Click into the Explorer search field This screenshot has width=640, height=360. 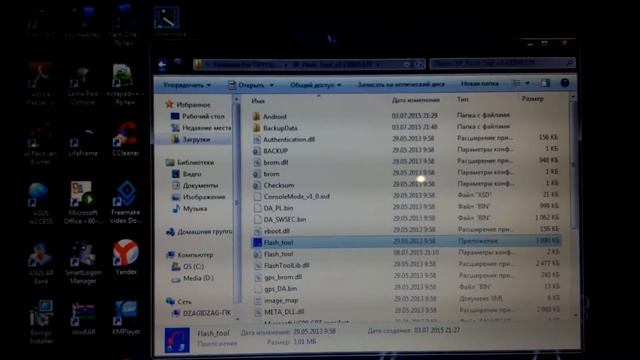(x=502, y=62)
